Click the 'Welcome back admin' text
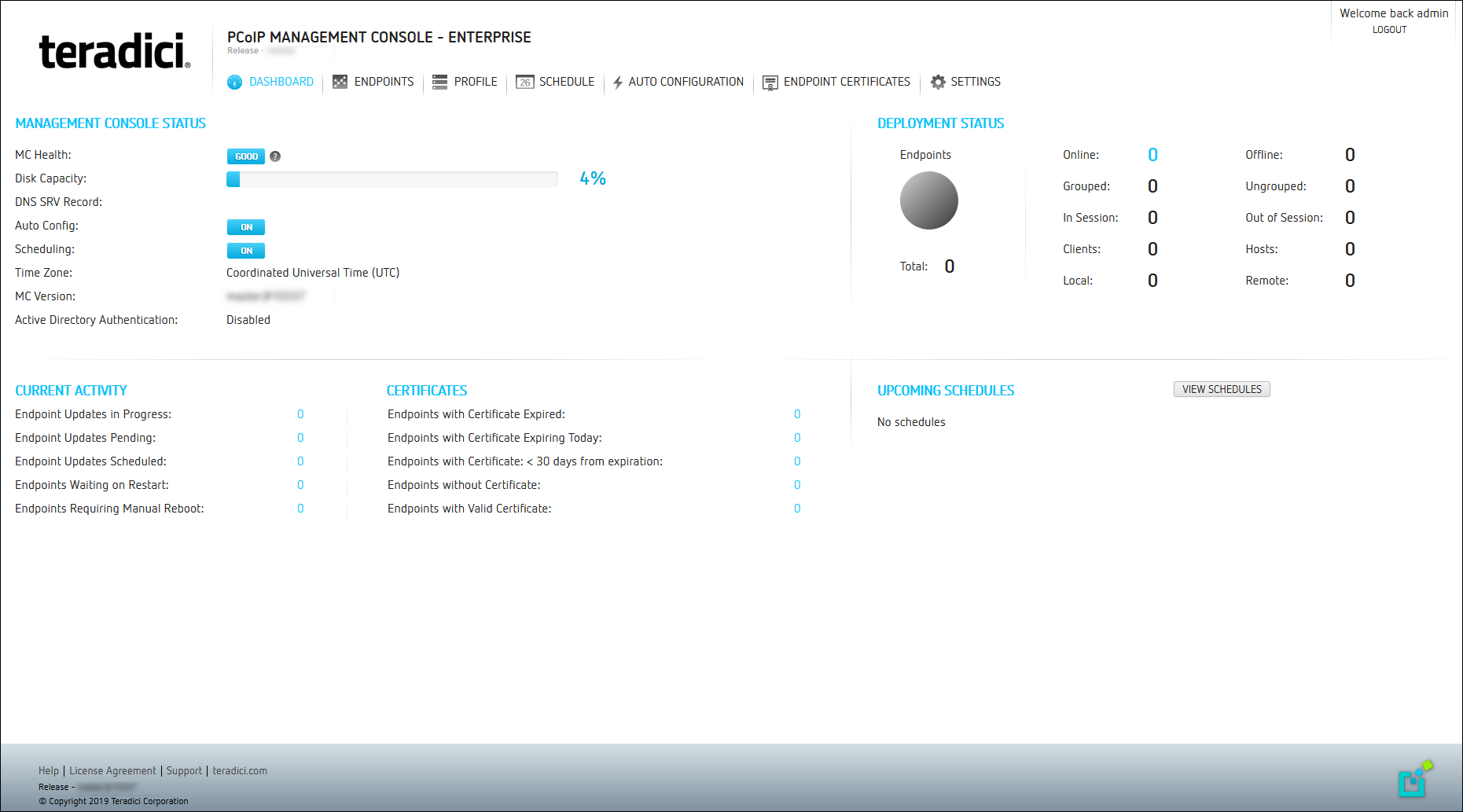Screen dimensions: 1463x812 click(x=1394, y=13)
